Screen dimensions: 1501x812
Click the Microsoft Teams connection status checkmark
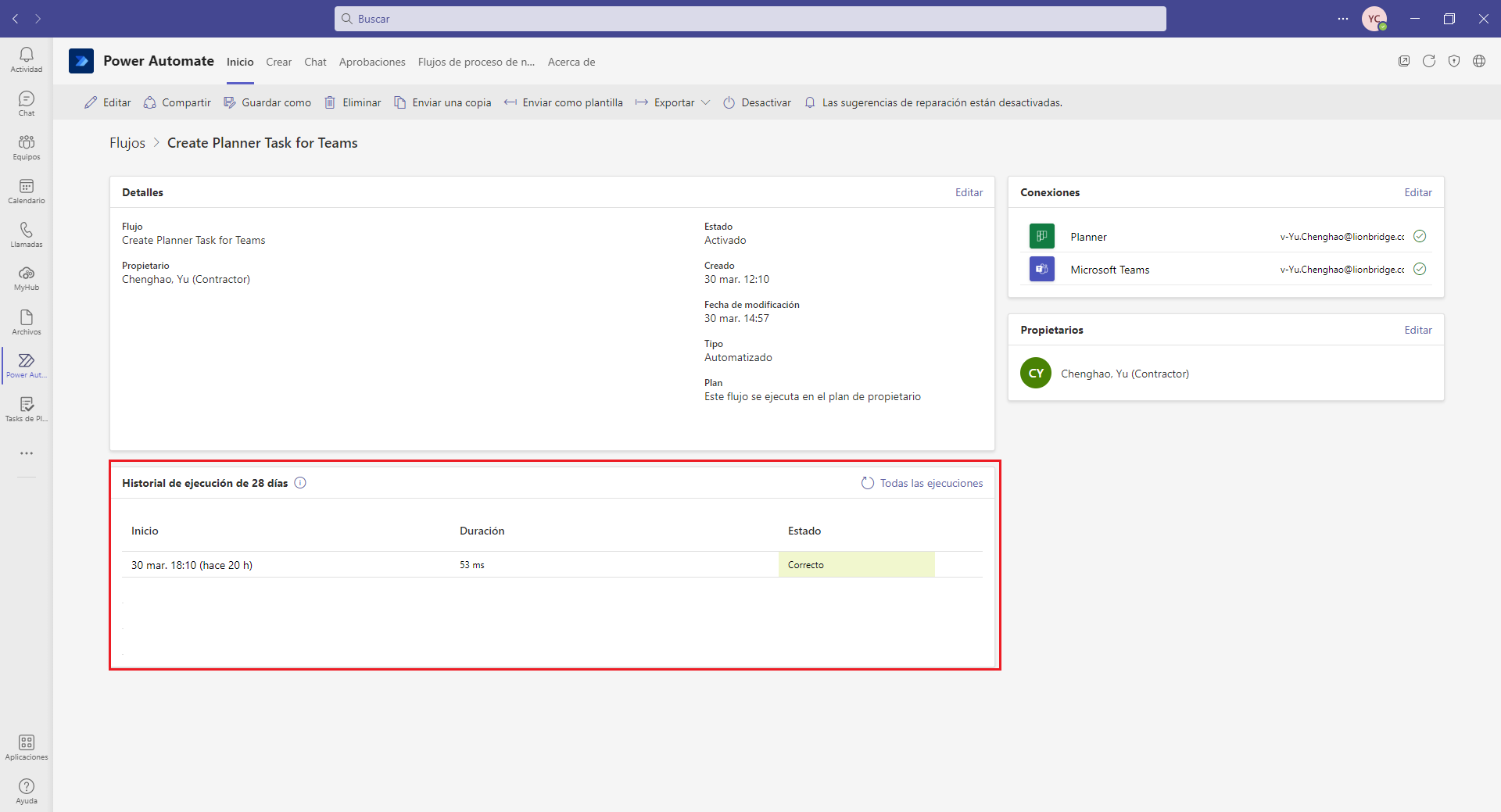pyautogui.click(x=1420, y=269)
